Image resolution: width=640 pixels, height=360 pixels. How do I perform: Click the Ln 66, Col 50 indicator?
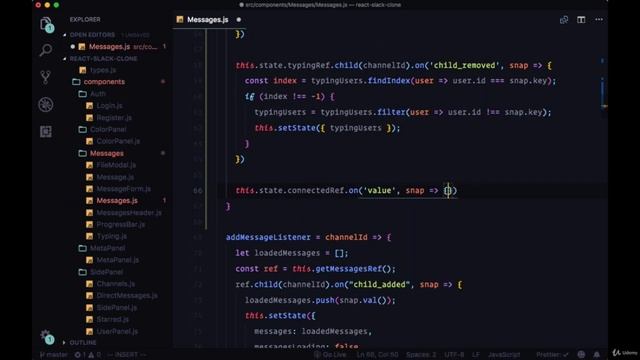pos(377,355)
